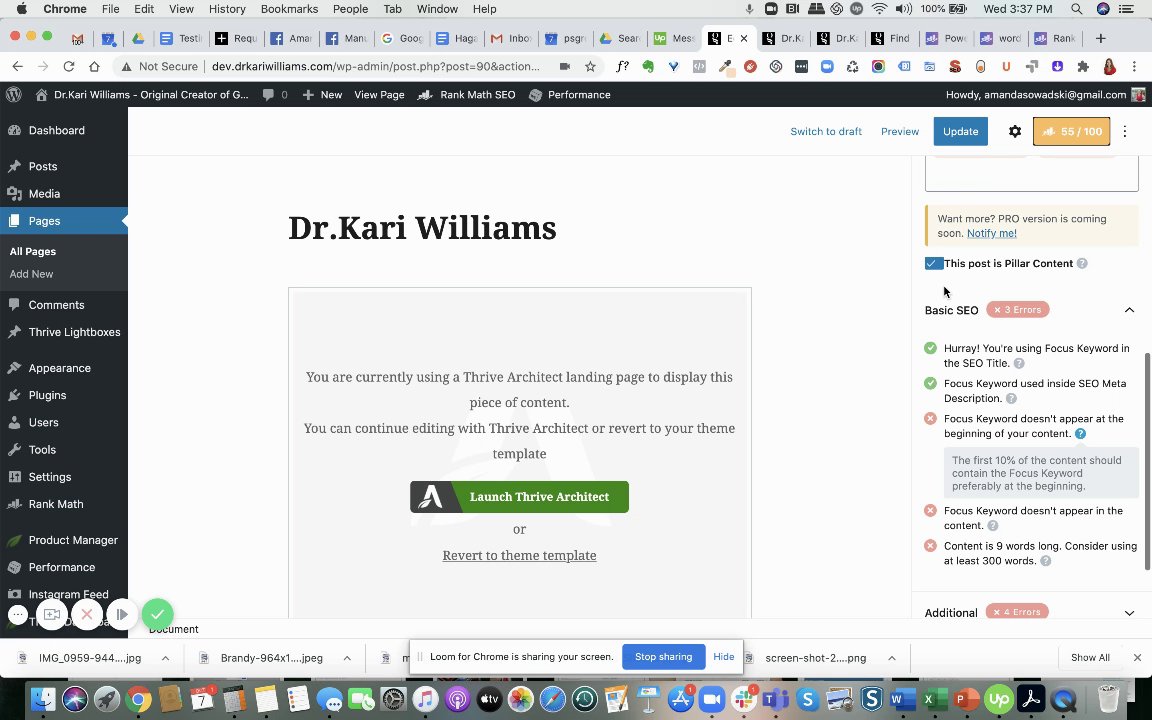Open View Page in admin bar

coord(379,95)
